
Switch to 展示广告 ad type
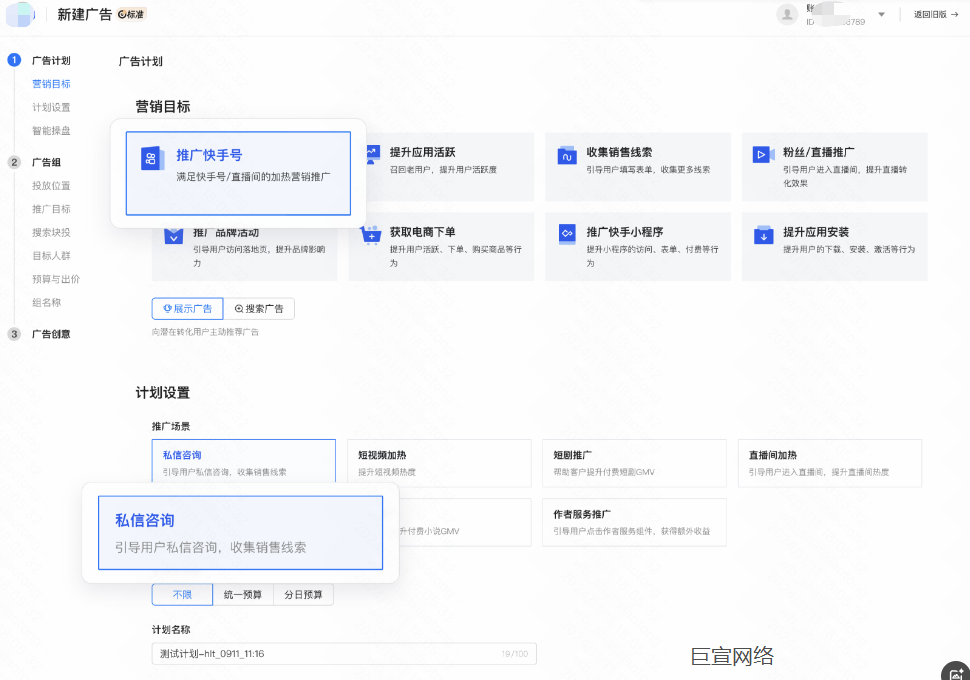click(187, 309)
